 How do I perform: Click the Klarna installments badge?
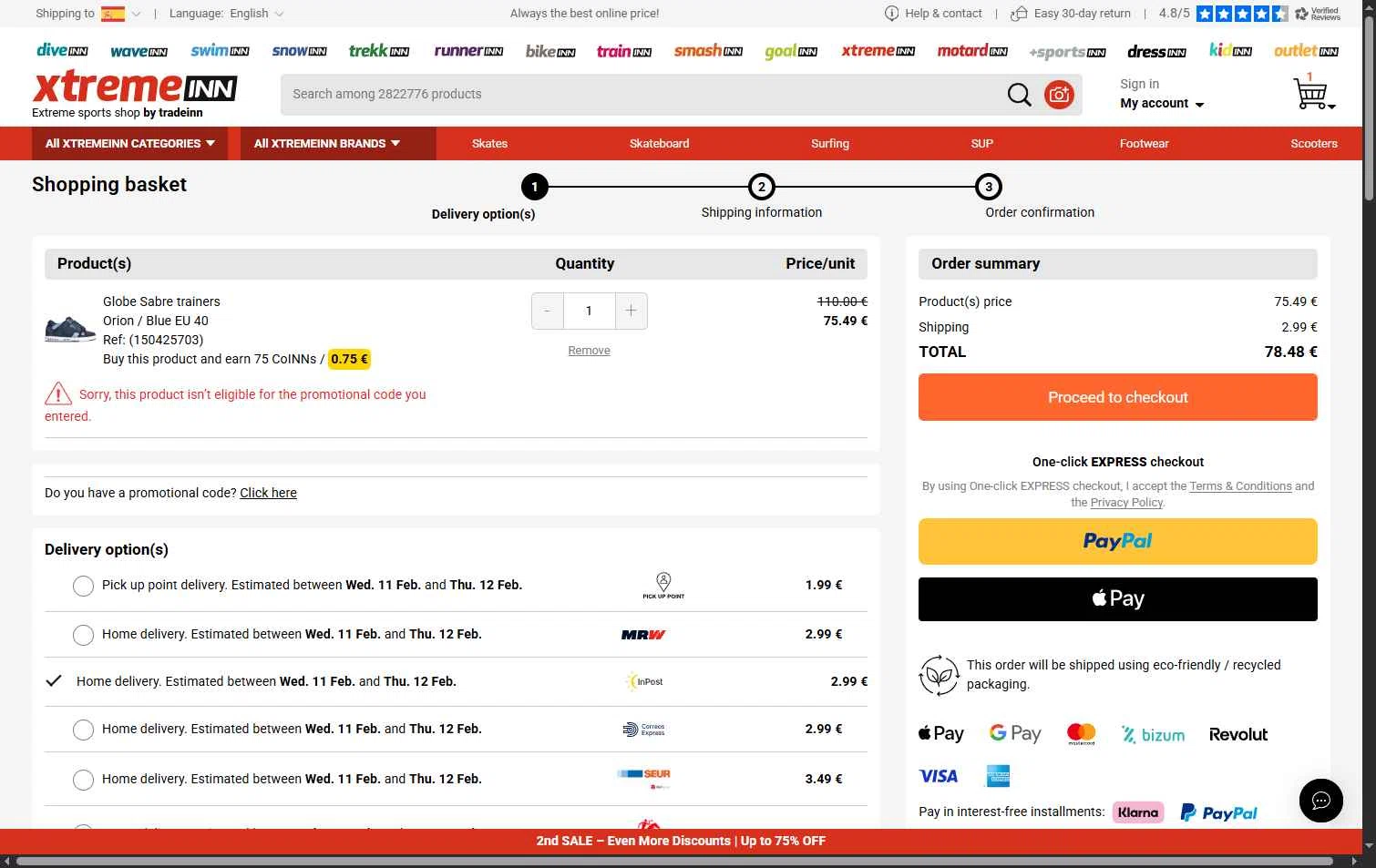click(1138, 812)
